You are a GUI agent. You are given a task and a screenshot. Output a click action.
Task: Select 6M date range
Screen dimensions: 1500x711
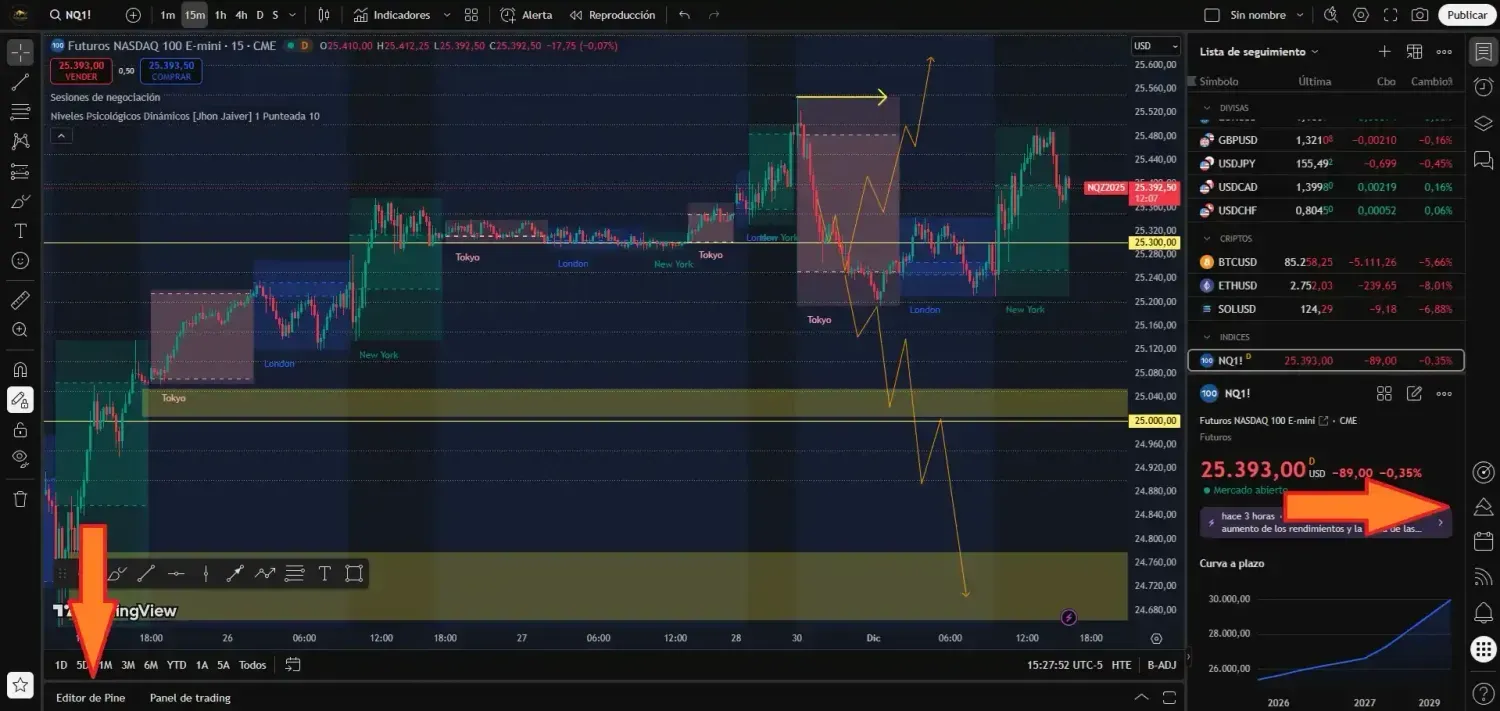pyautogui.click(x=150, y=665)
